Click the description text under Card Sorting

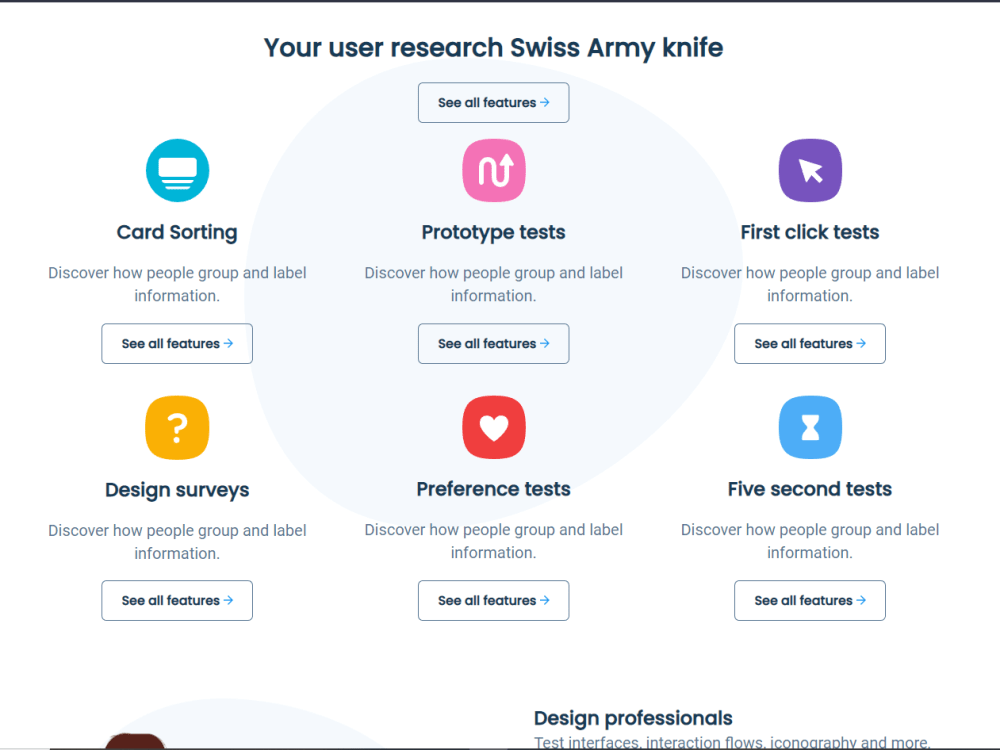pos(177,284)
